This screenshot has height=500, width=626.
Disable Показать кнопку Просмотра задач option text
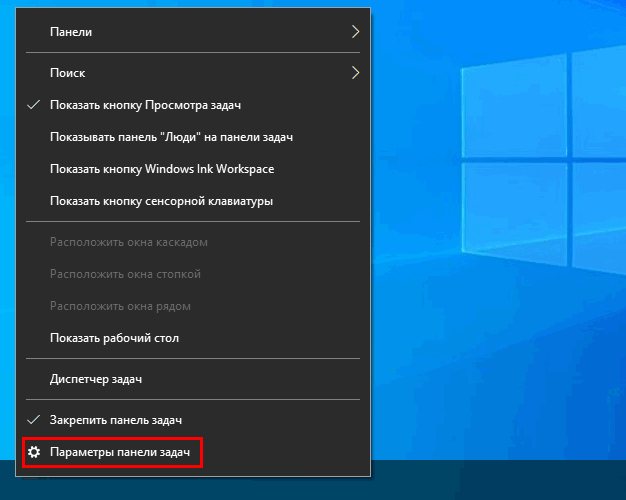[145, 105]
